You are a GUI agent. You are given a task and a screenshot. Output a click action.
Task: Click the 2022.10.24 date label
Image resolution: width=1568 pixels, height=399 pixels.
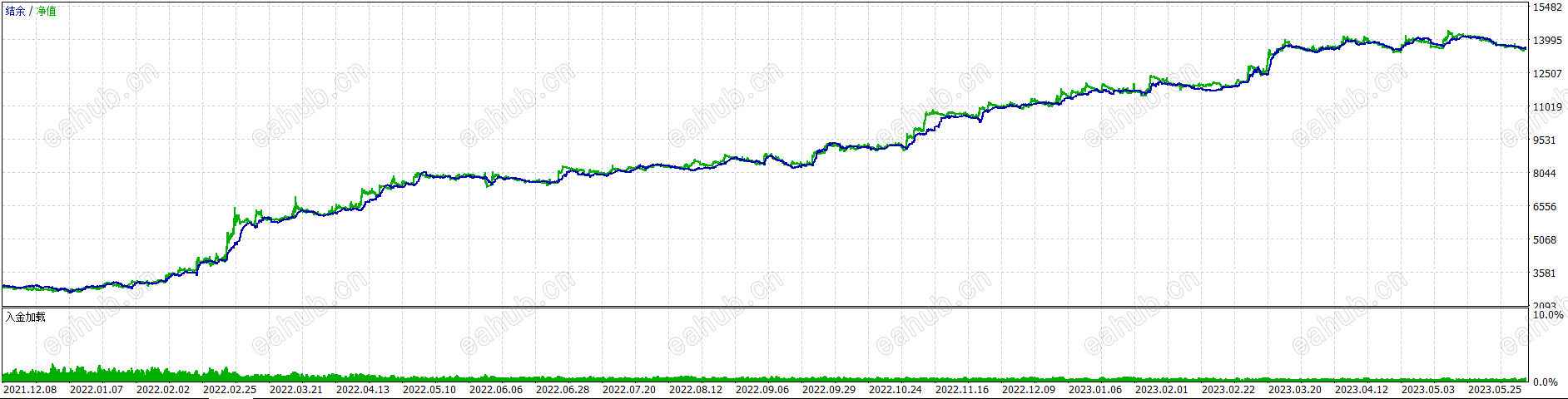896,390
